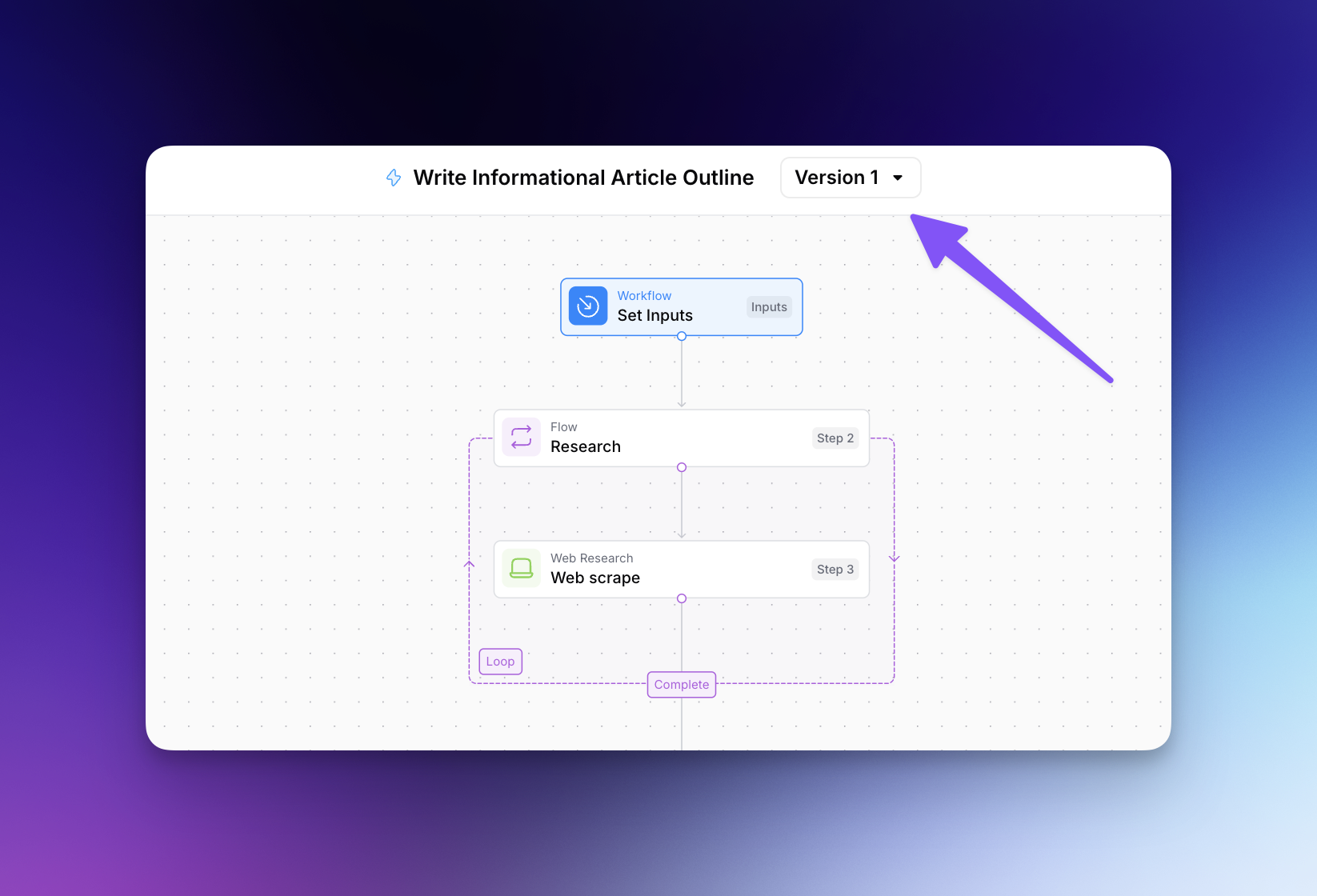
Task: Click the connector dot below Web scrape
Action: point(682,598)
